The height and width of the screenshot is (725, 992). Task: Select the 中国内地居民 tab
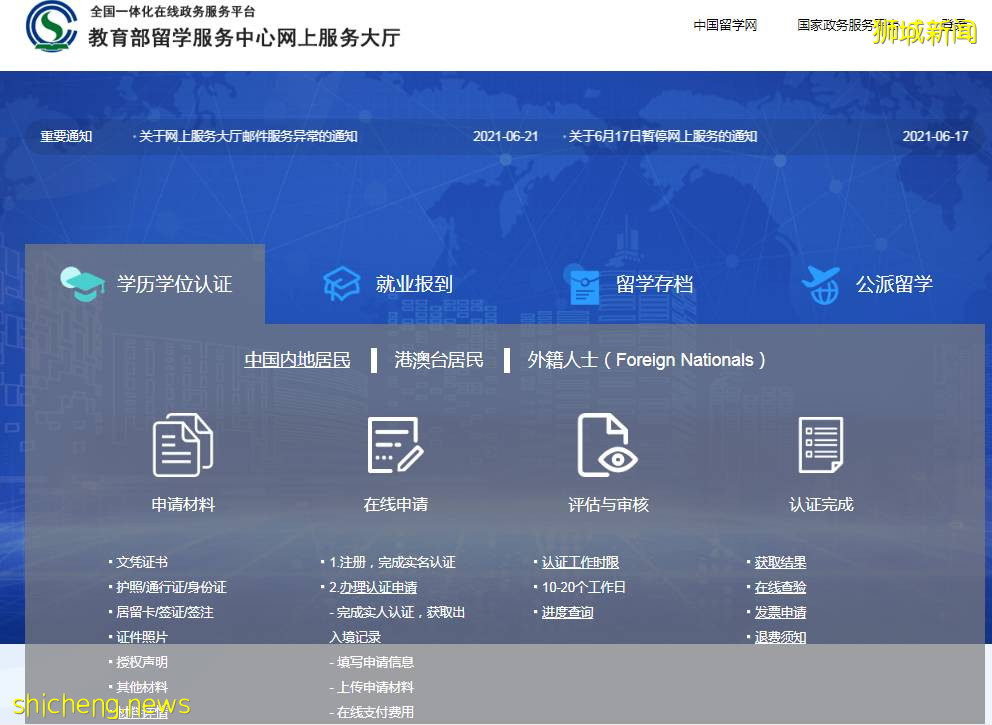[297, 359]
